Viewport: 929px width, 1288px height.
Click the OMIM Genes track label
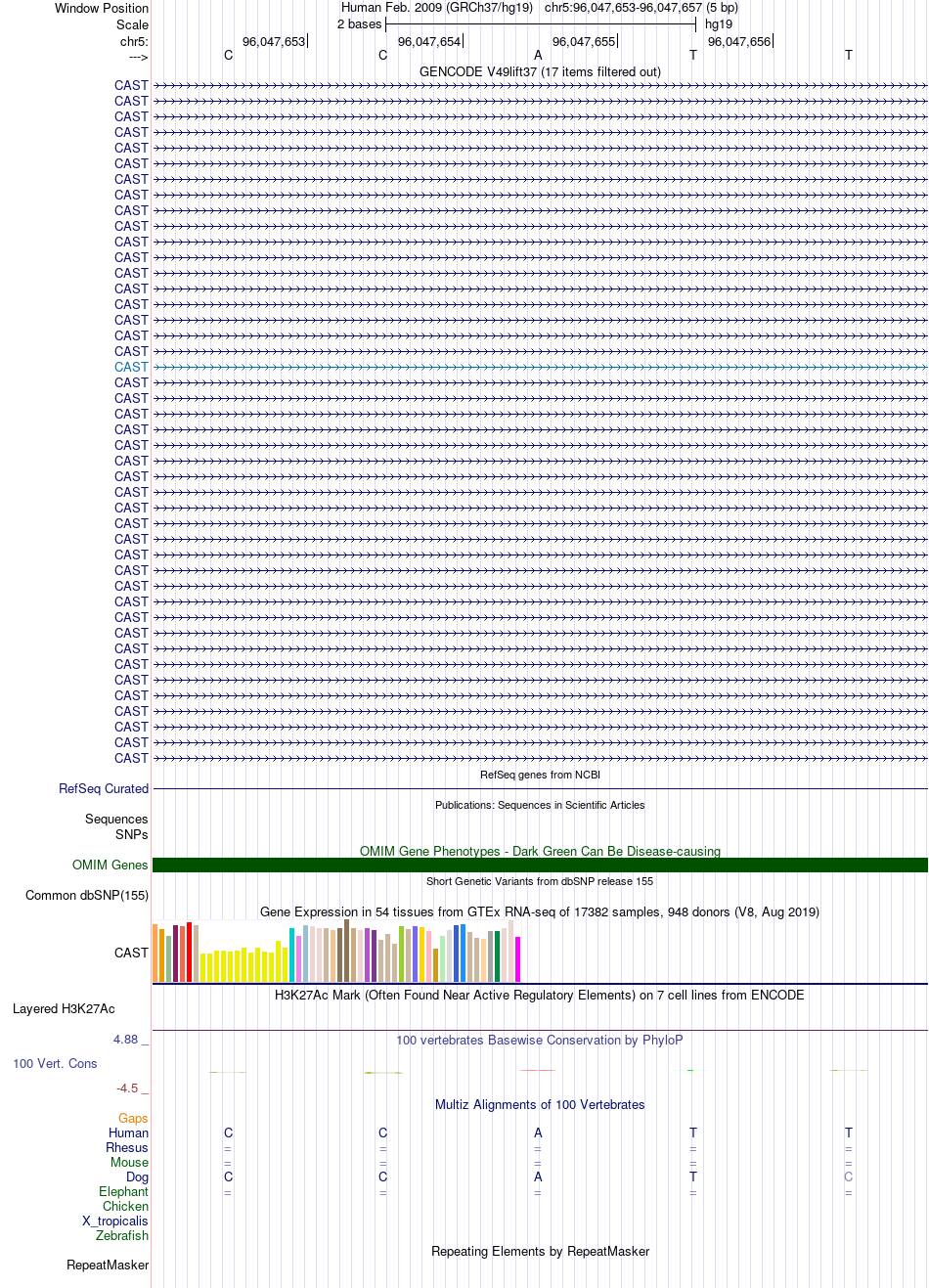[x=111, y=865]
